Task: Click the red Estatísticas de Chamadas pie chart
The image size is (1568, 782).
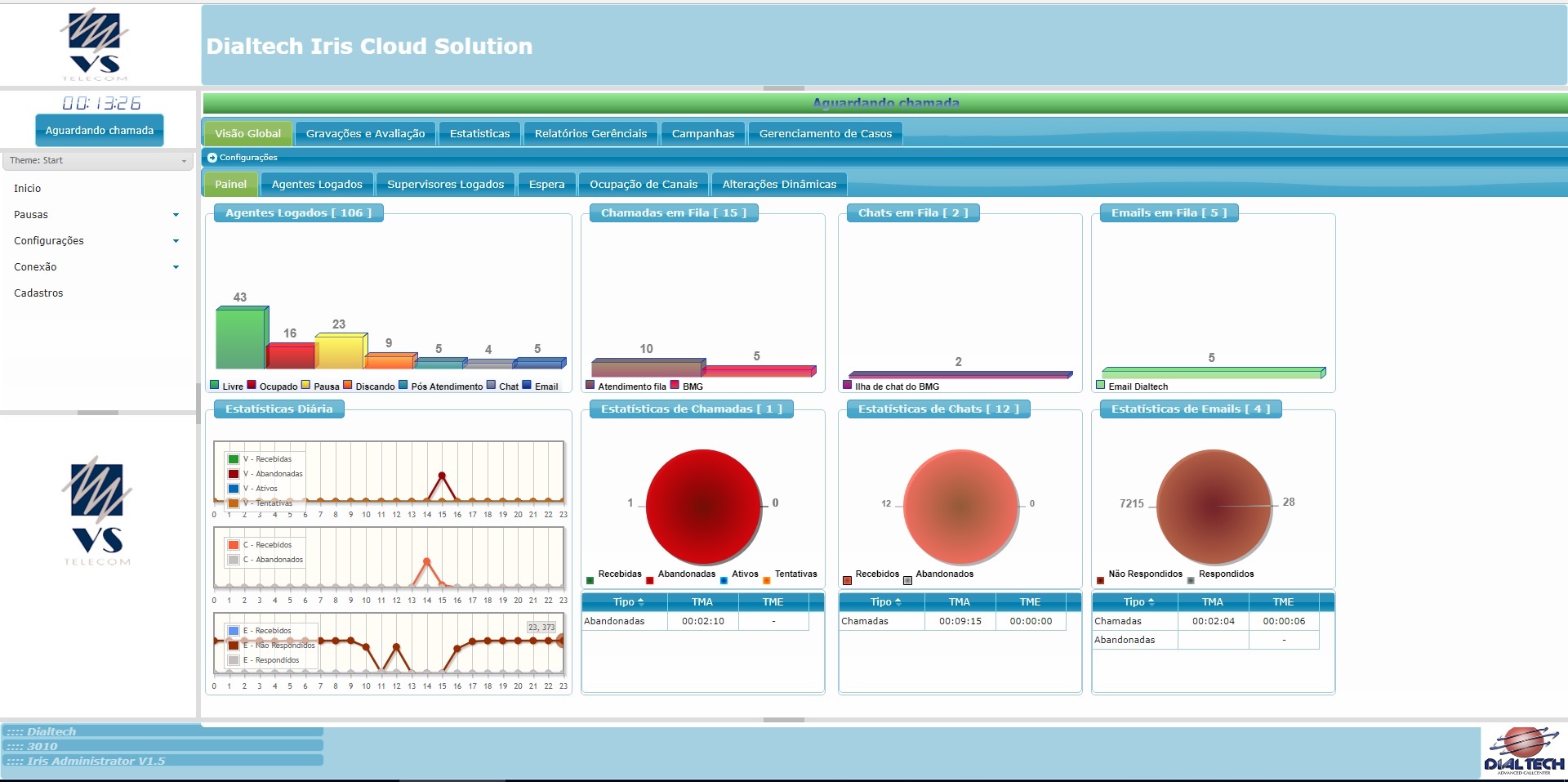Action: (703, 507)
